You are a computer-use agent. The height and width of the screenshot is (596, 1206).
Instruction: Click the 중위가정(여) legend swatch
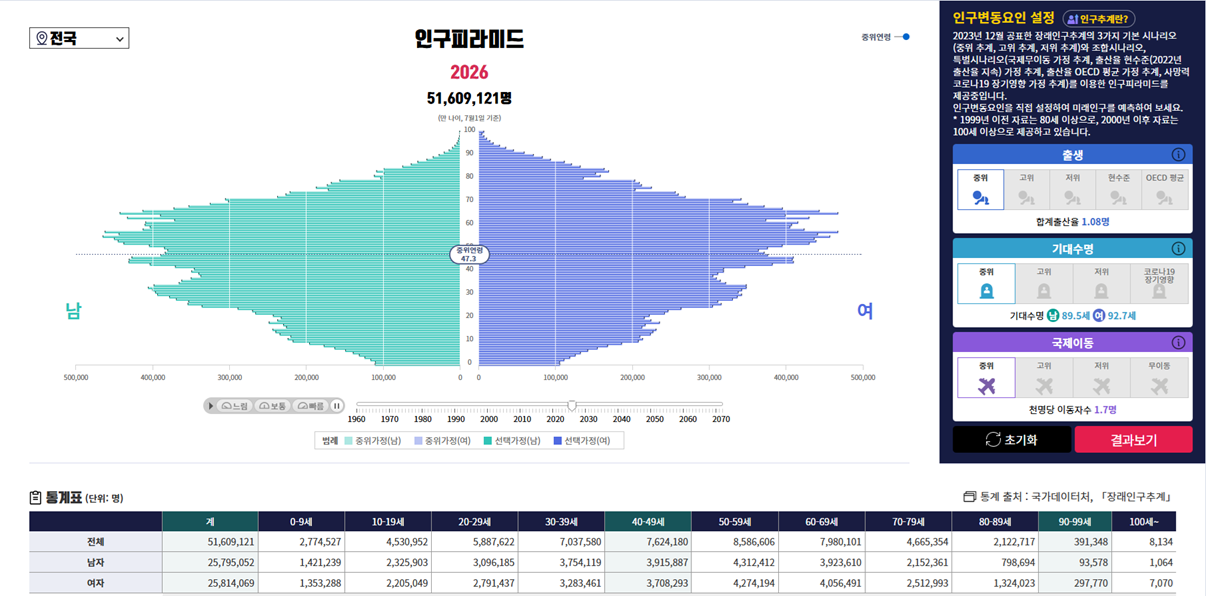point(419,440)
